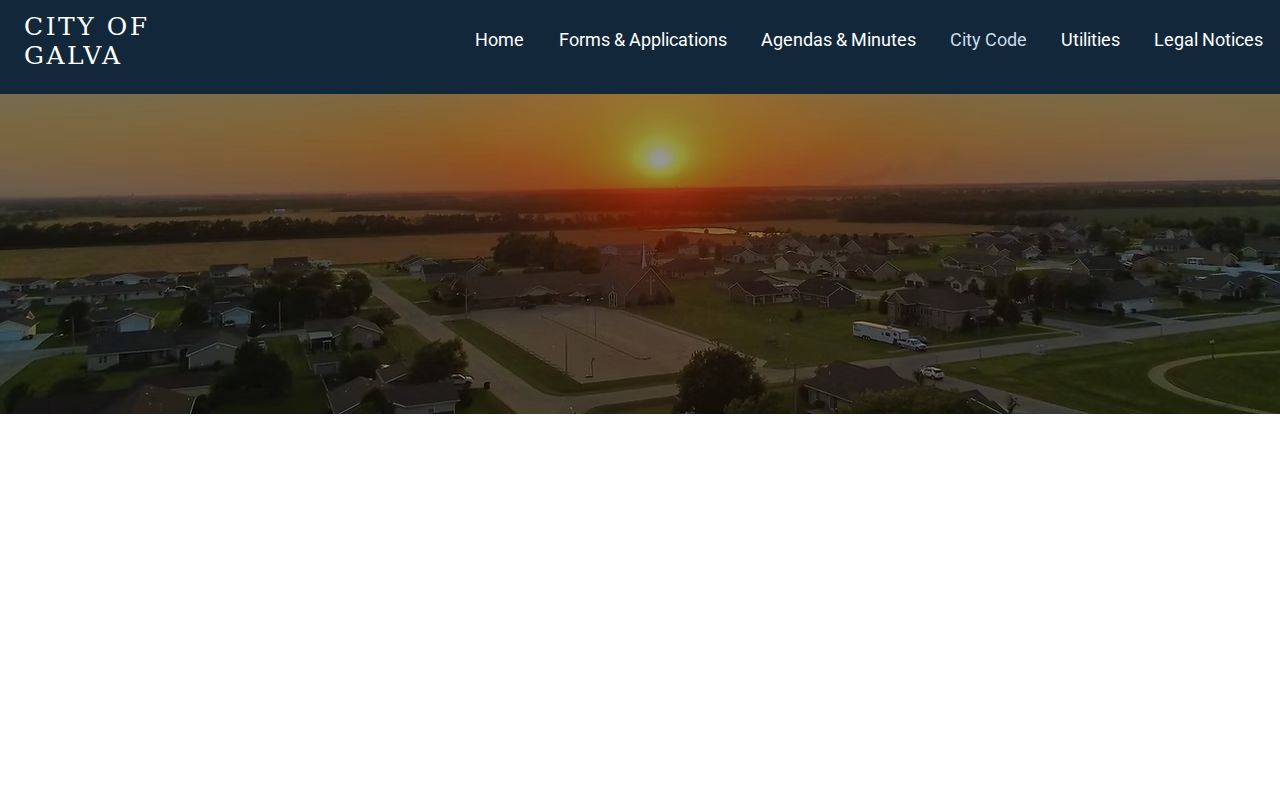1280x800 pixels.
Task: Click the sunset aerial banner image
Action: point(640,254)
